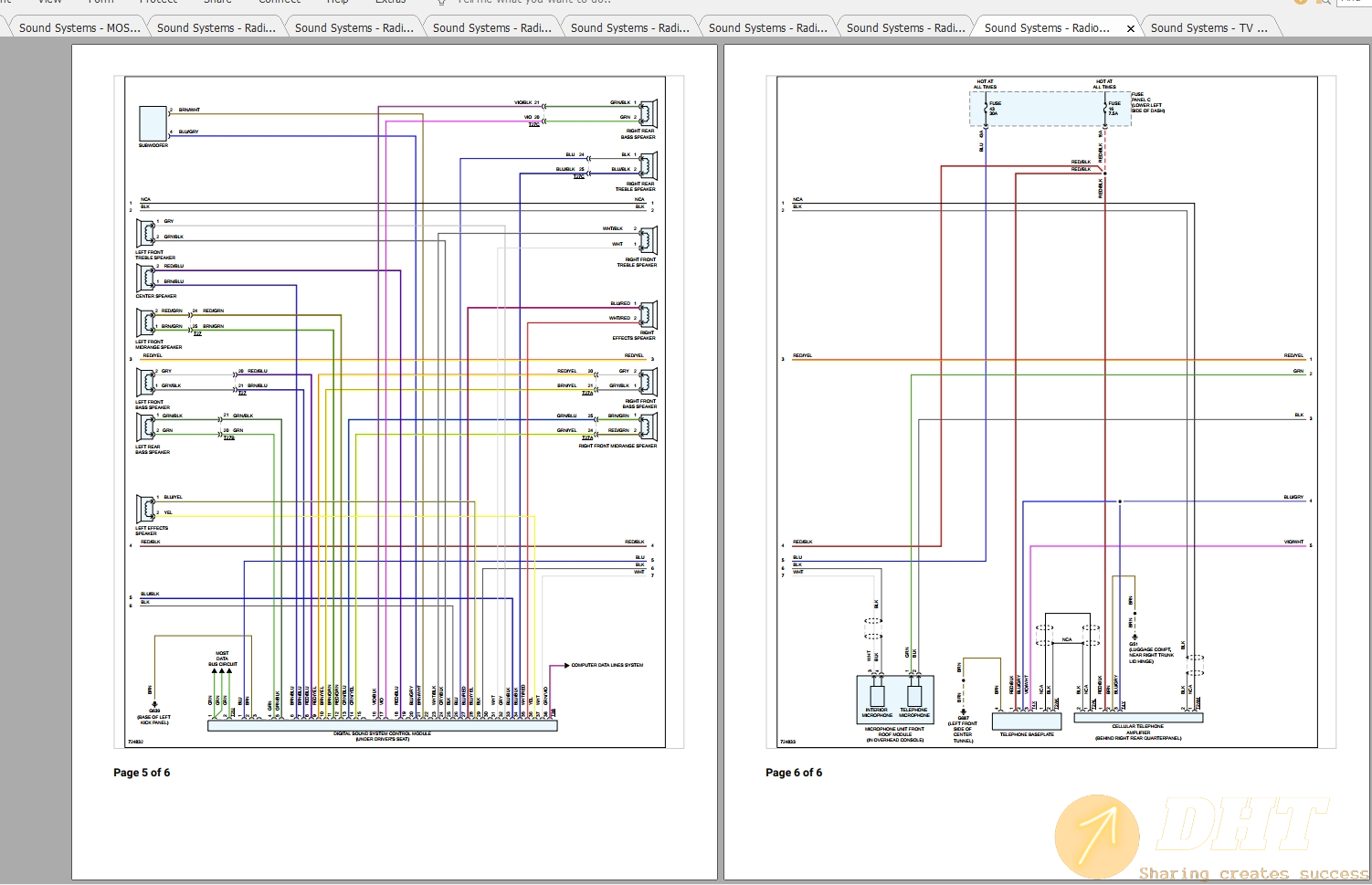Open the Sound Systems - TV ... tab
The width and height of the screenshot is (1372, 885).
click(1208, 27)
